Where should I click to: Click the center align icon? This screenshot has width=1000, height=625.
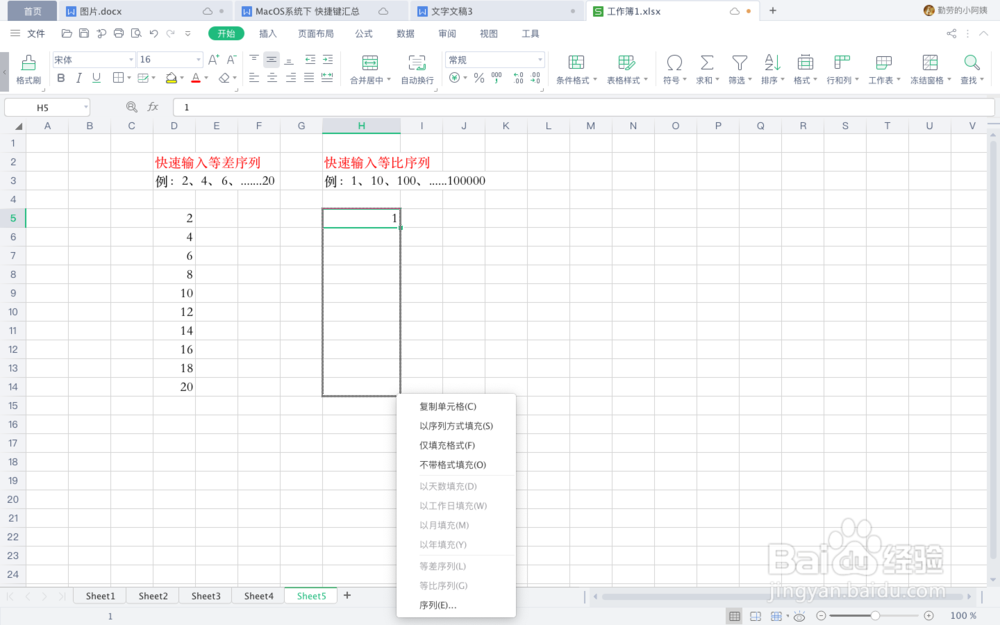click(272, 78)
